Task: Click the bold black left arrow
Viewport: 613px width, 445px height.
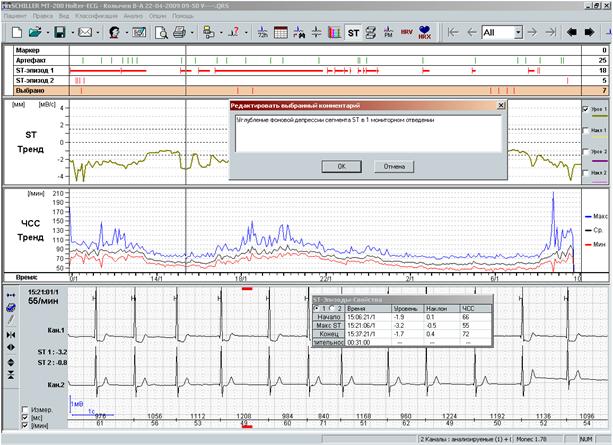Action: [572, 32]
